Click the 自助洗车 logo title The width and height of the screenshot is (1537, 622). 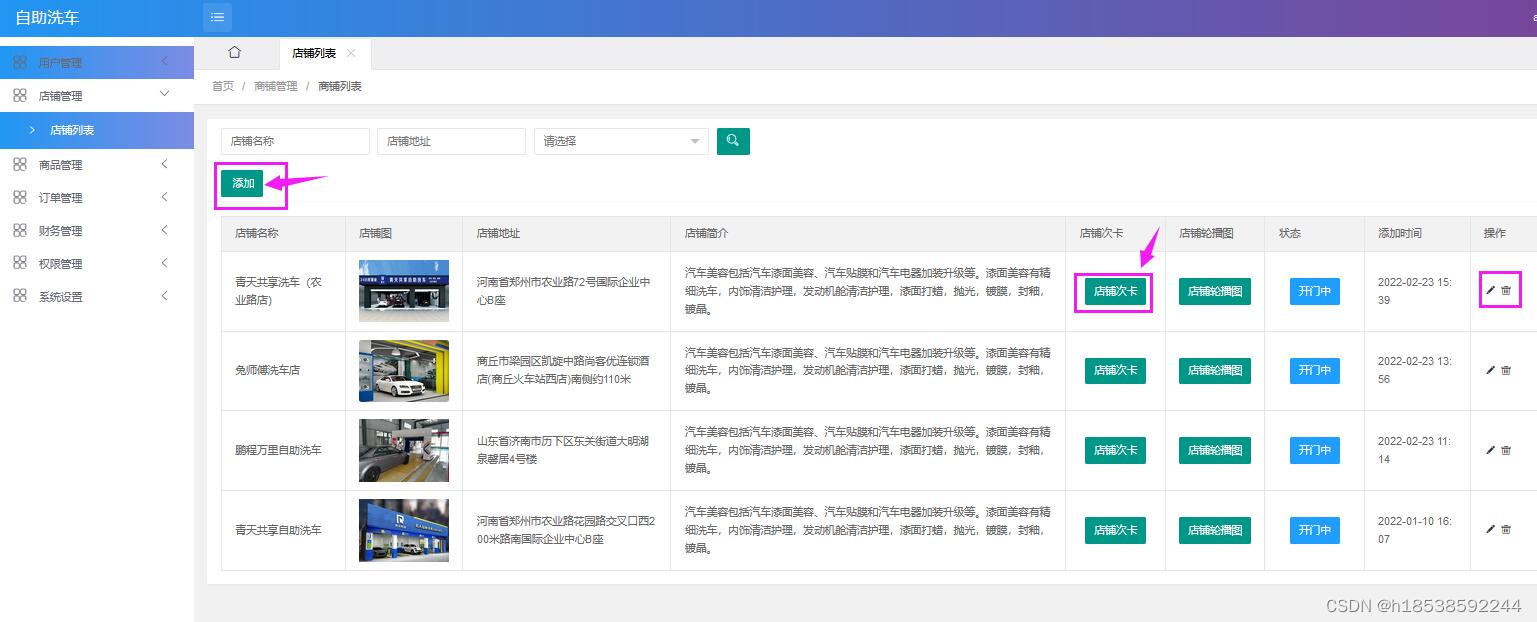pos(47,18)
